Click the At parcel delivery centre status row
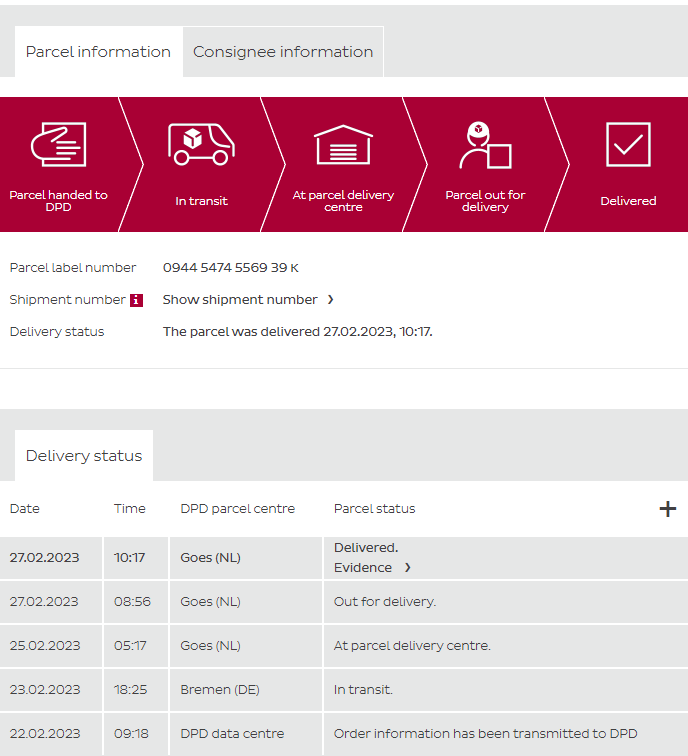This screenshot has width=688, height=756. click(x=412, y=646)
